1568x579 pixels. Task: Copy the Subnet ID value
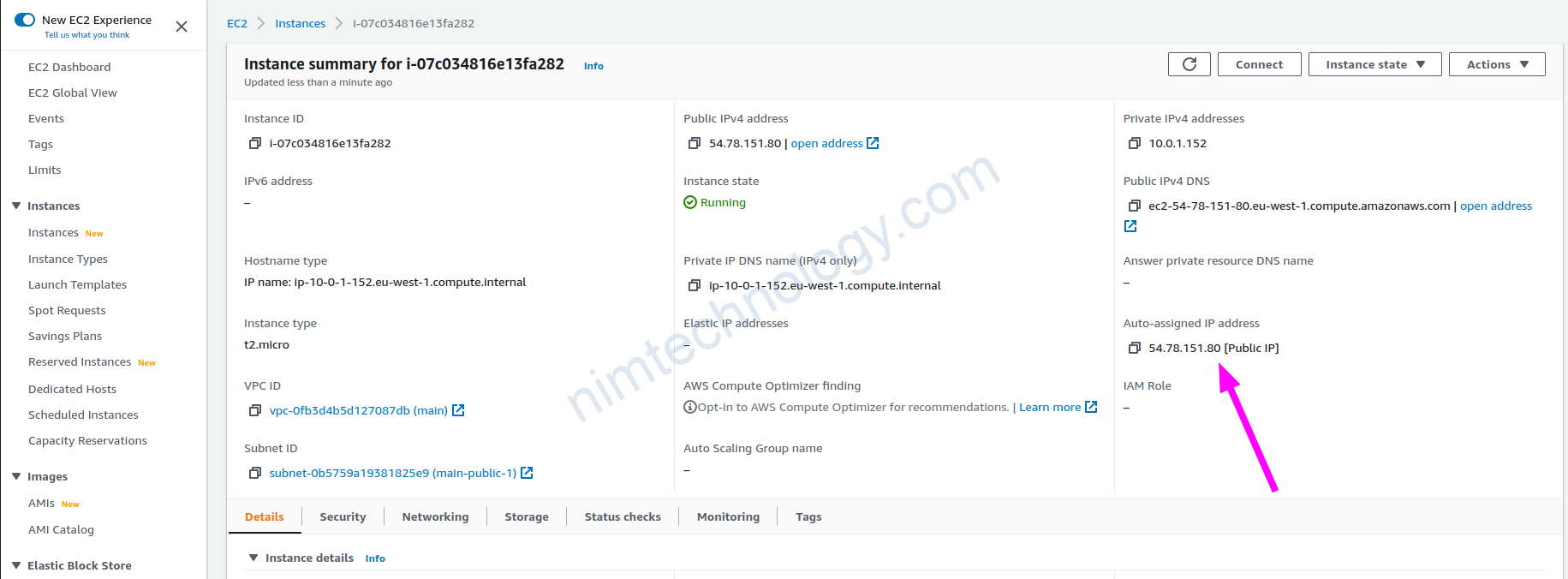[x=254, y=473]
